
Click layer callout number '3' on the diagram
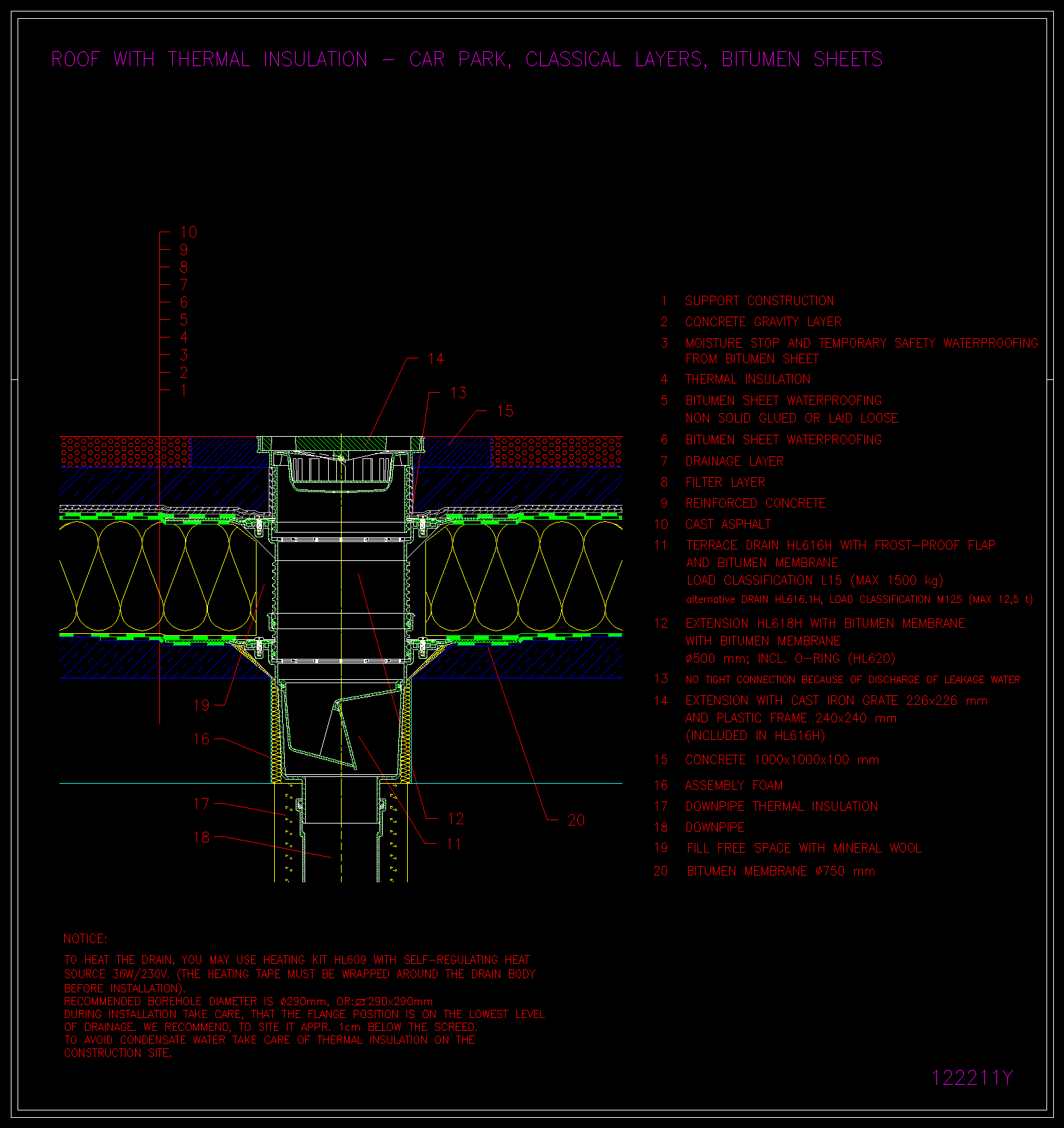tap(184, 355)
